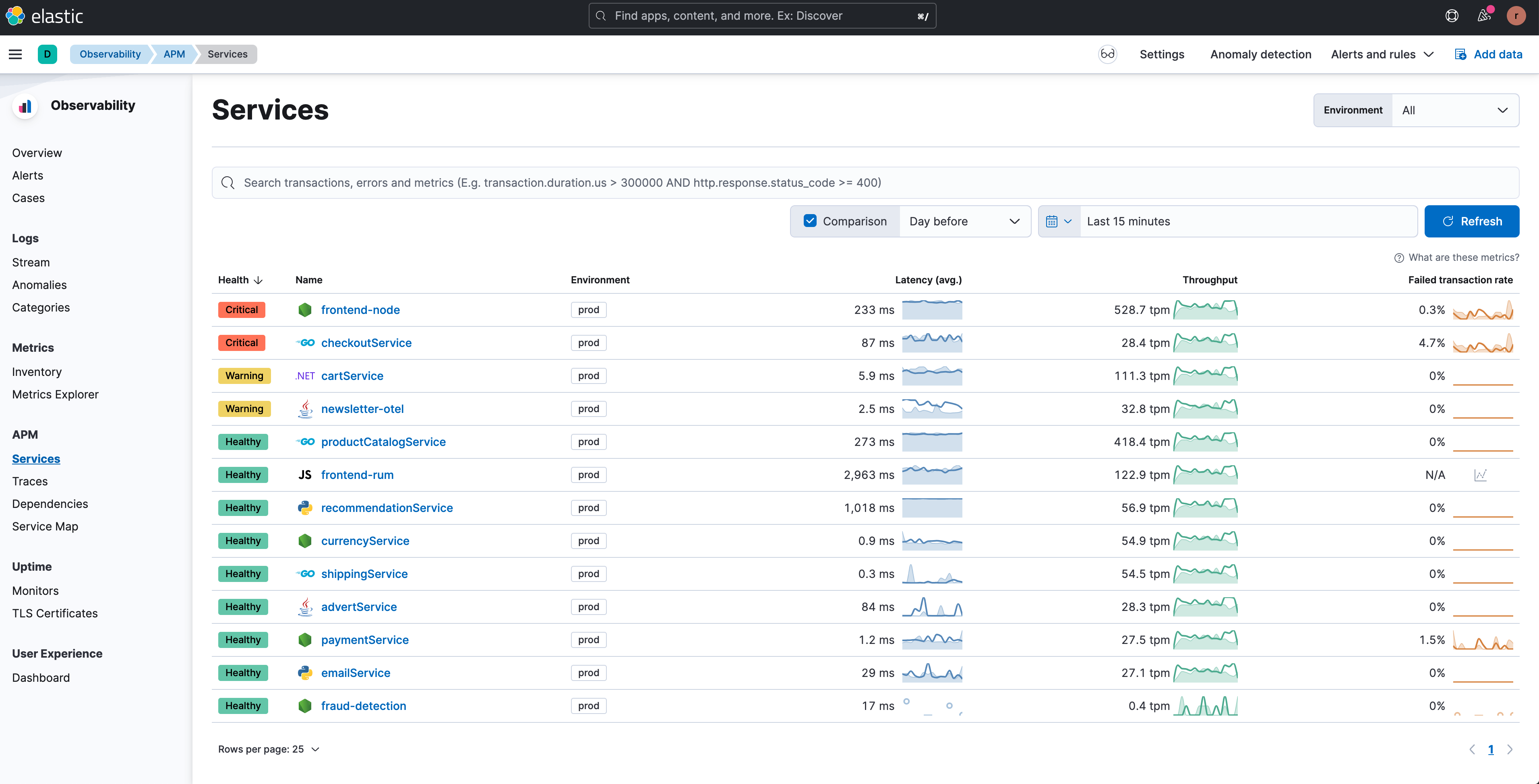The width and height of the screenshot is (1539, 784).
Task: Open the productCatalogService link
Action: 384,442
